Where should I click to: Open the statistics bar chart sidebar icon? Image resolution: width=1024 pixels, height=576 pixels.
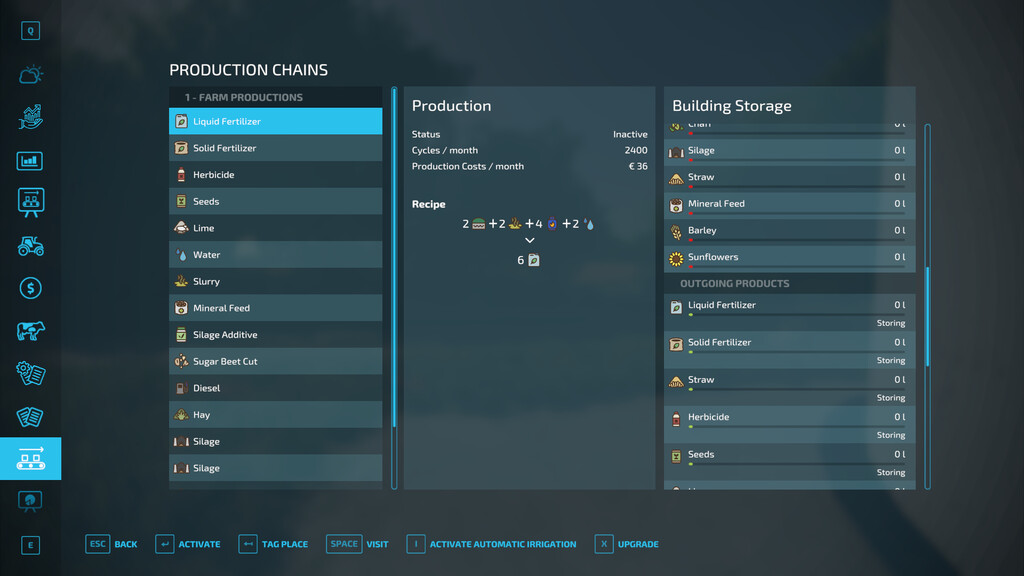coord(30,161)
